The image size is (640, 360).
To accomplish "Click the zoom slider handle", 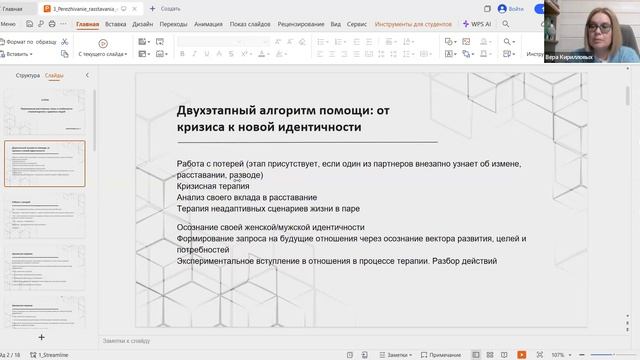I will click(613, 354).
